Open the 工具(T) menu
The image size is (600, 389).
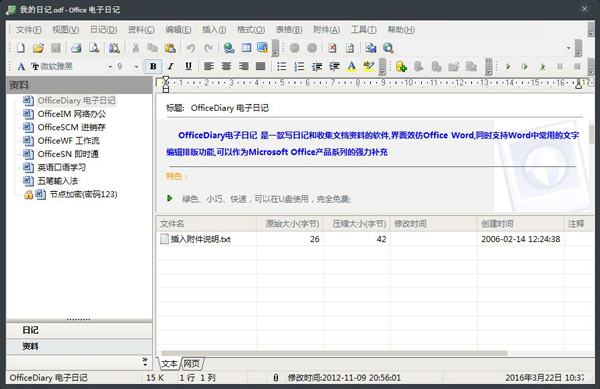pos(364,30)
